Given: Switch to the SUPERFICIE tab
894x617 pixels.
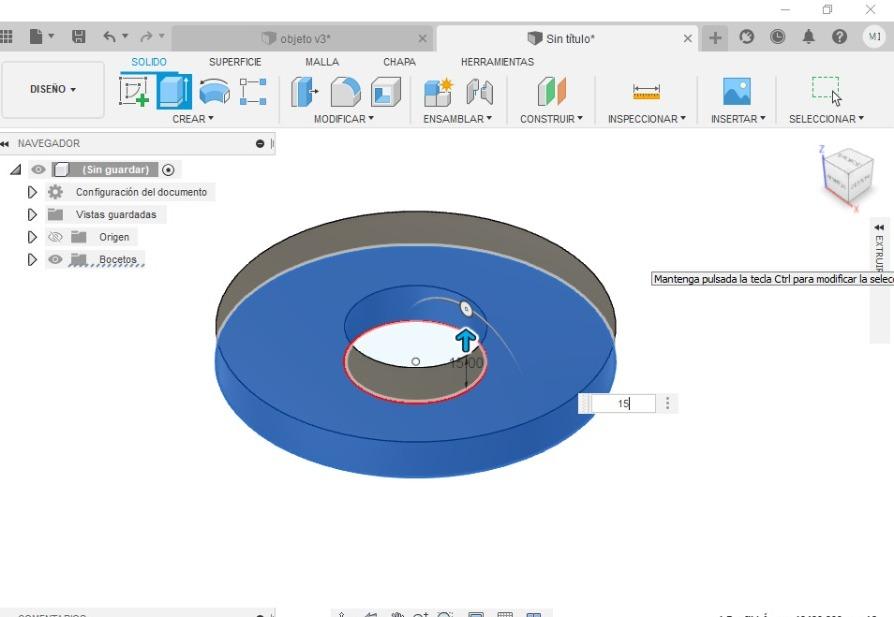Looking at the screenshot, I should 235,62.
